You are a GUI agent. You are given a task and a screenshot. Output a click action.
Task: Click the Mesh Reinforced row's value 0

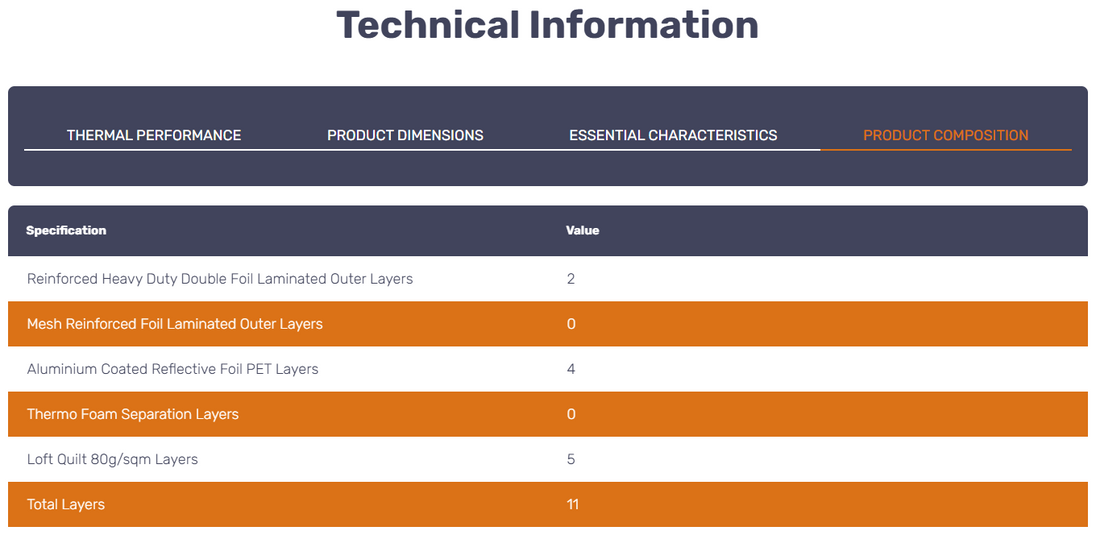pos(571,324)
